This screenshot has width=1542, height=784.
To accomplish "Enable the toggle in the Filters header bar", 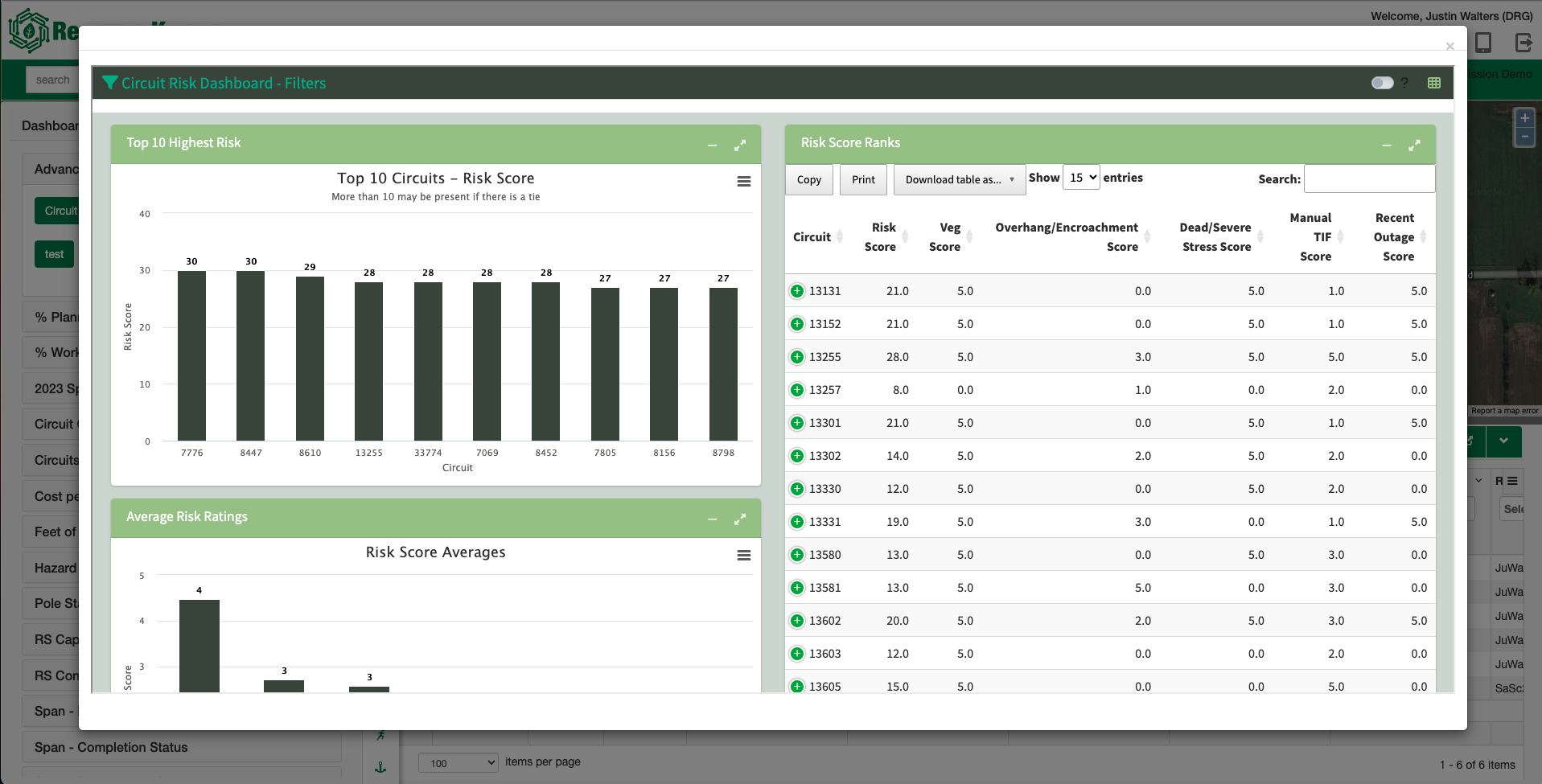I will [1382, 83].
